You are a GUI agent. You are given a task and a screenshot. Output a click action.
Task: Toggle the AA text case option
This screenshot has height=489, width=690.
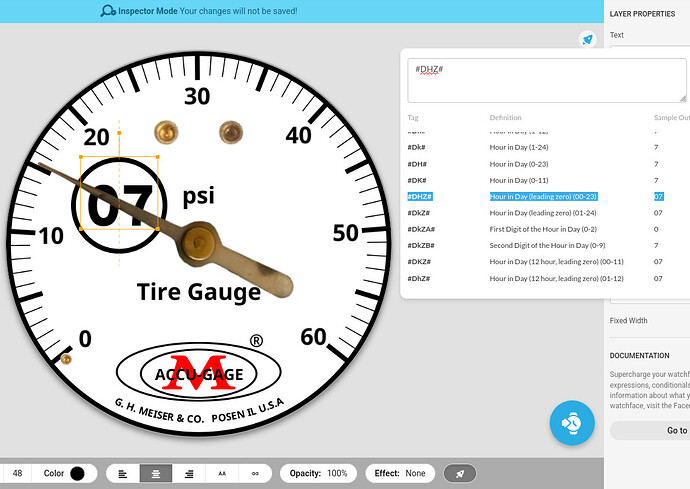pos(222,473)
